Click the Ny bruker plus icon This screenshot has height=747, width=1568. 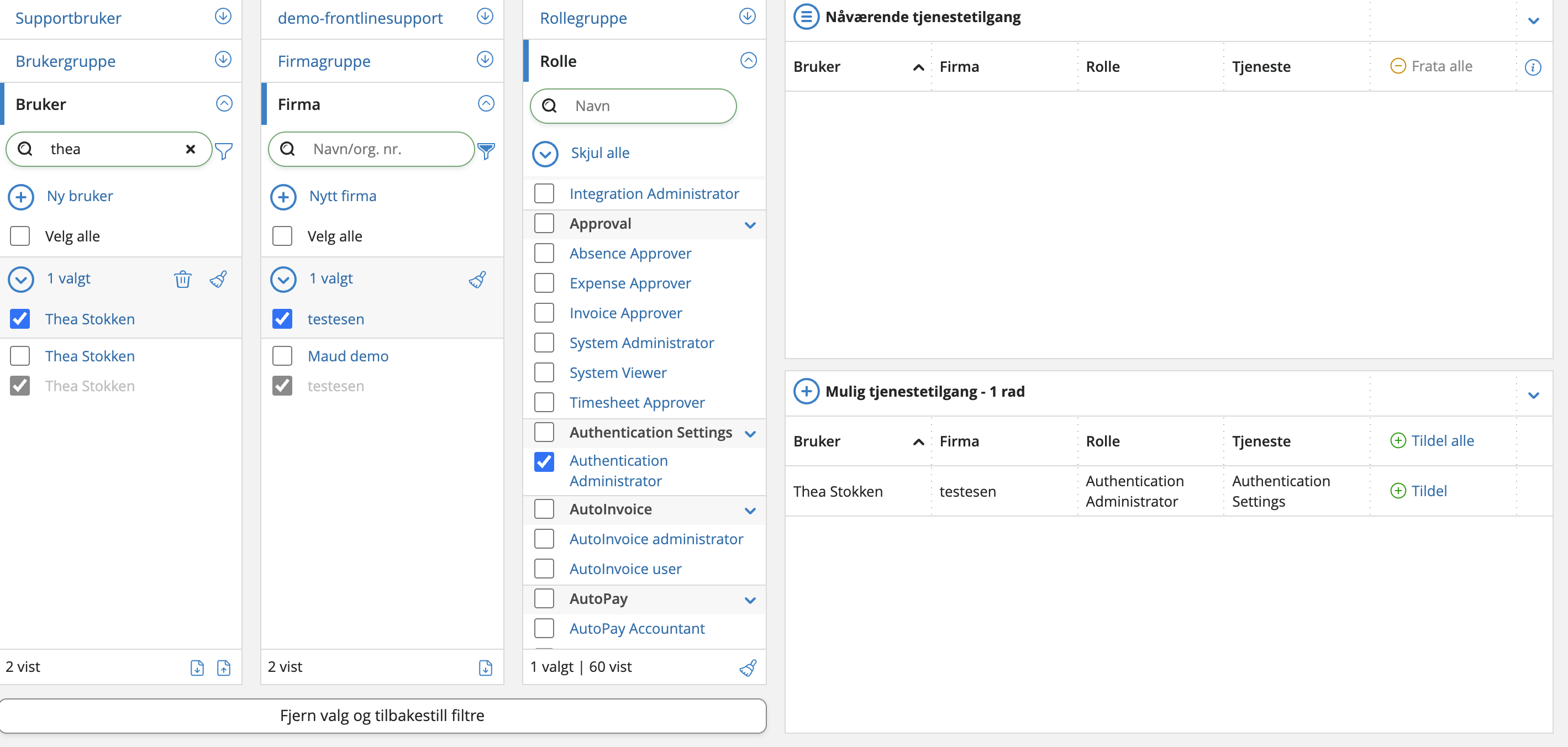[22, 197]
